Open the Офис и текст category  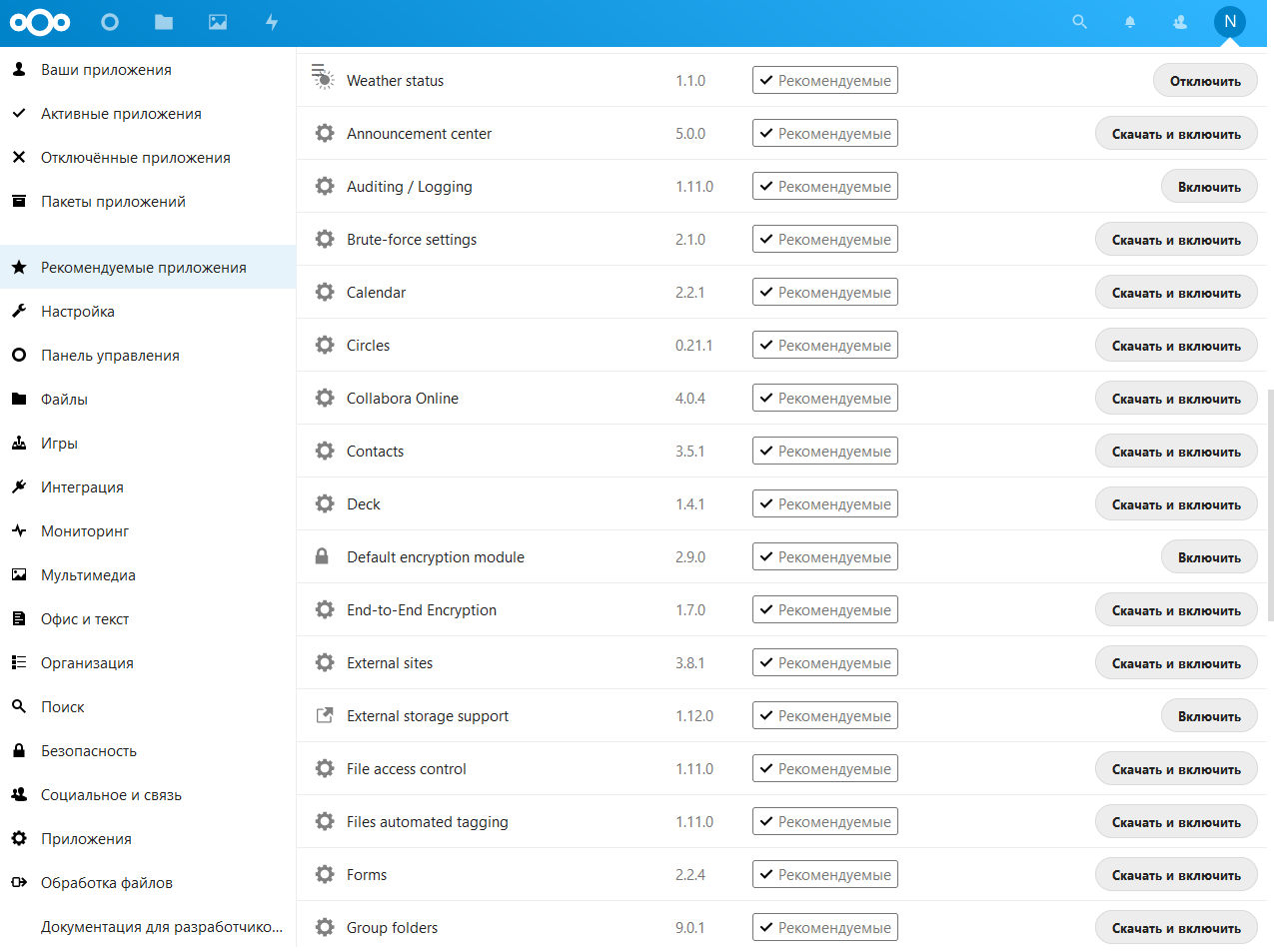pyautogui.click(x=148, y=619)
